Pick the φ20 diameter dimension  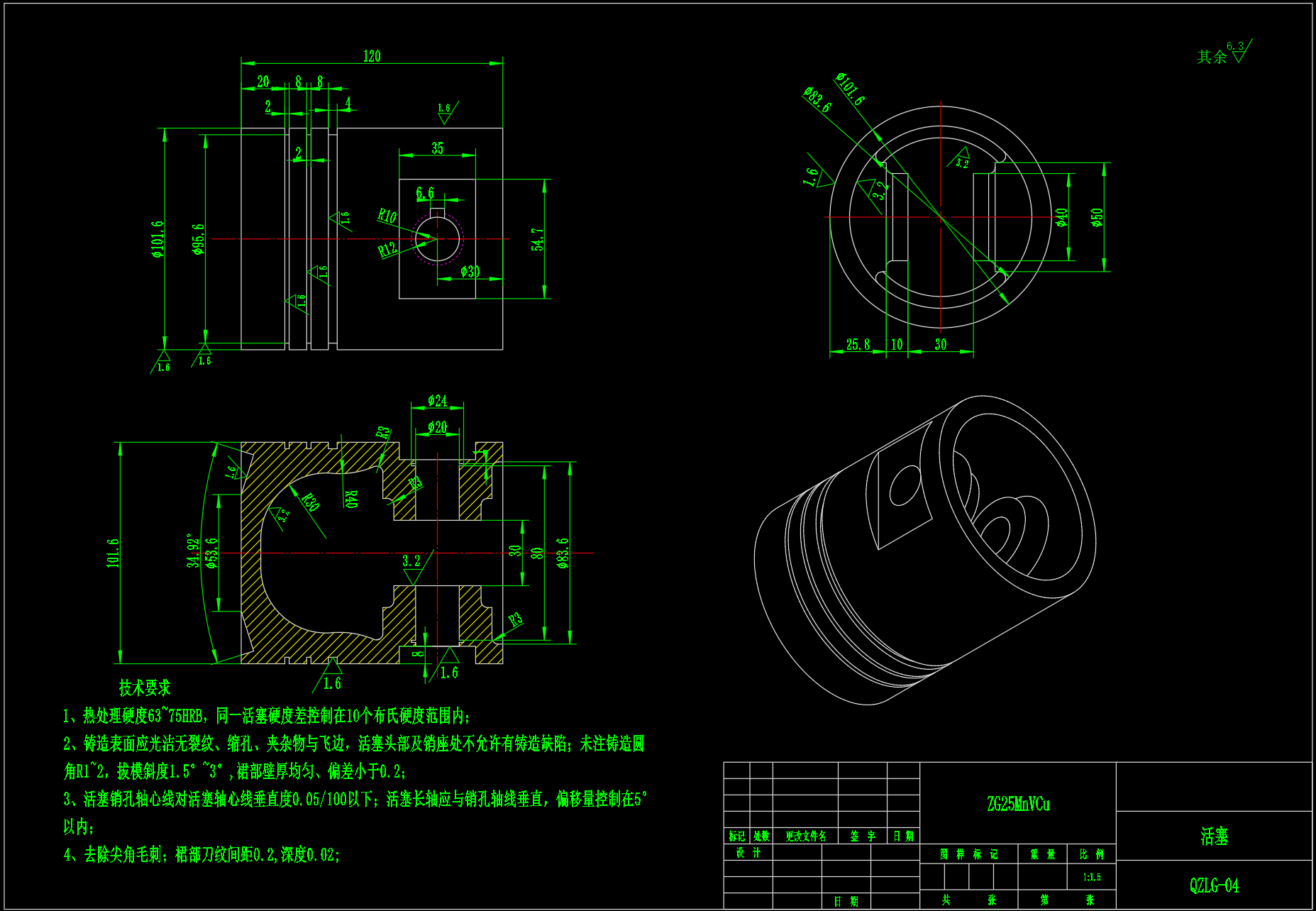pos(437,427)
